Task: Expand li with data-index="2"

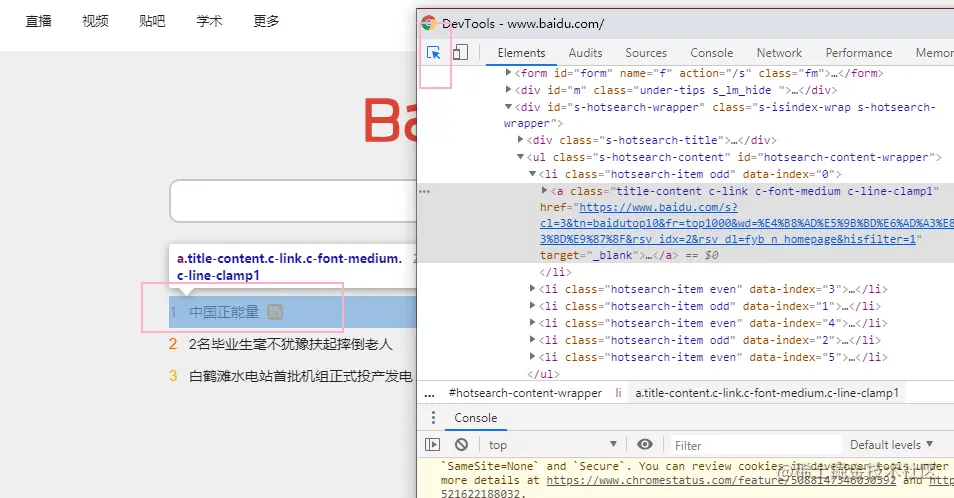Action: point(532,339)
